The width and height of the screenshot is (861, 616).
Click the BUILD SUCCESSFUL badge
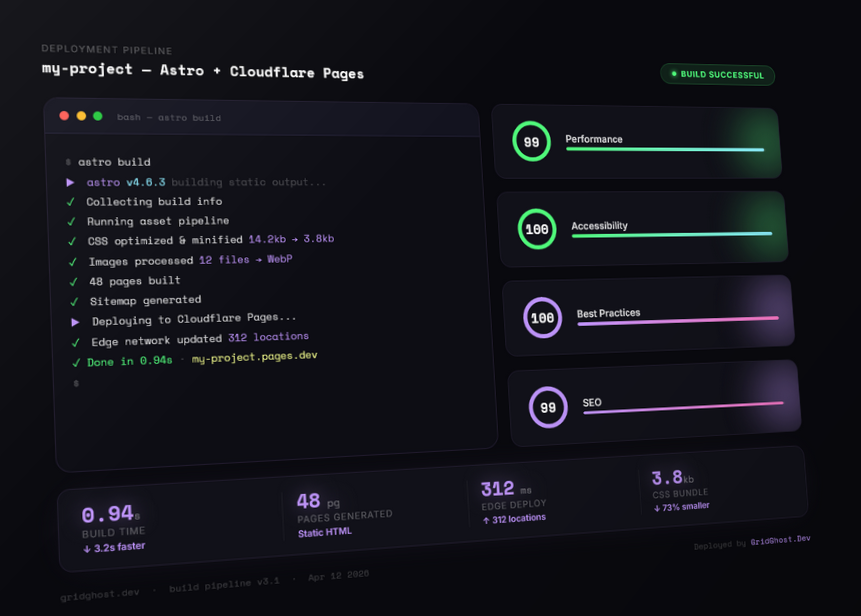(x=717, y=74)
